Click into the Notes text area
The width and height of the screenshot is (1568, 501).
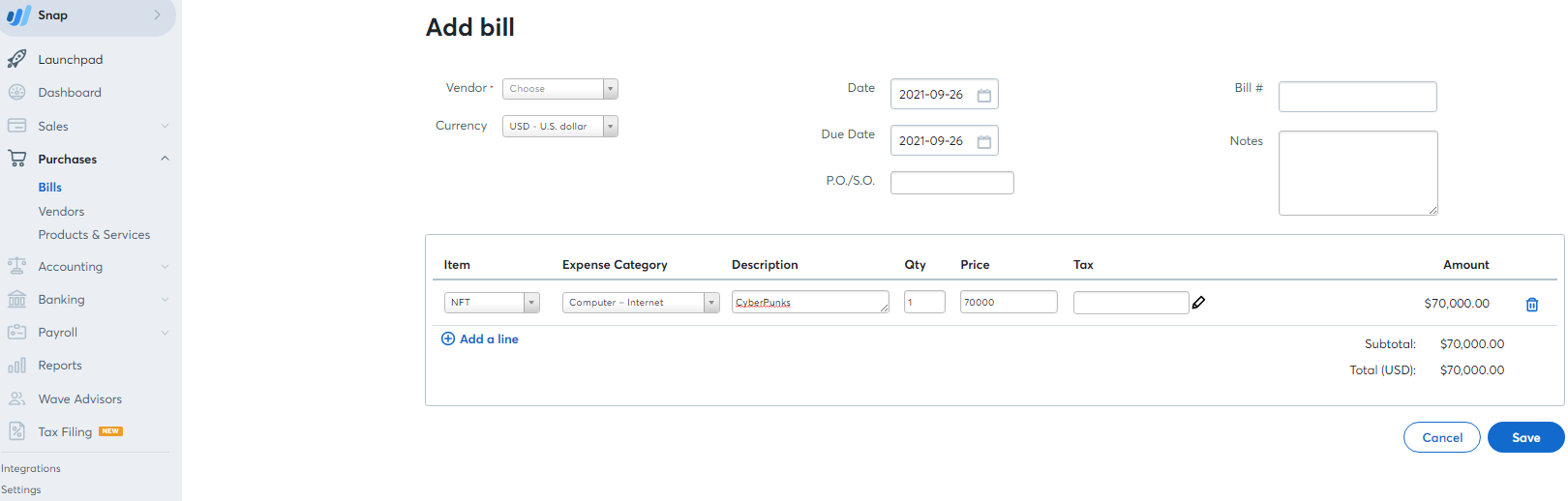tap(1357, 172)
